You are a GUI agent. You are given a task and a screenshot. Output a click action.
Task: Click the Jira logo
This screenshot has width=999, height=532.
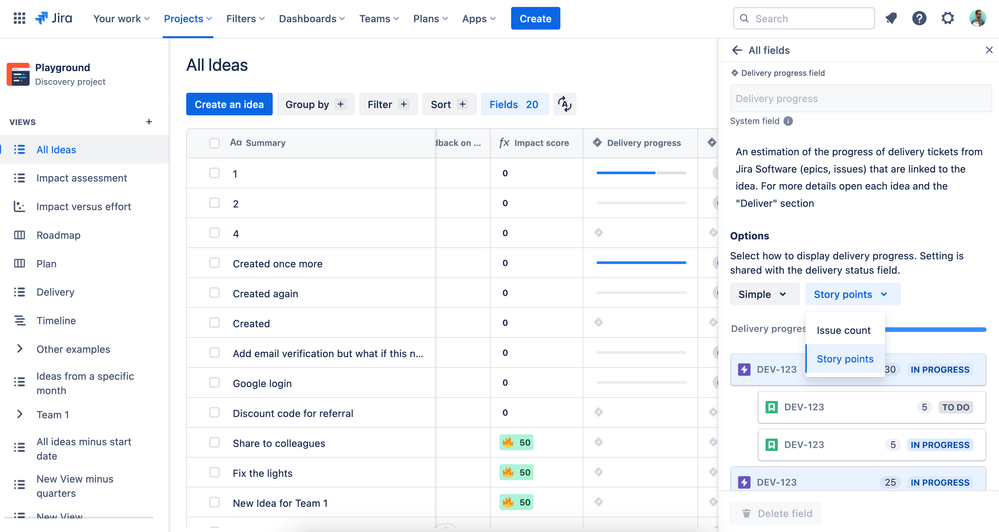click(54, 18)
